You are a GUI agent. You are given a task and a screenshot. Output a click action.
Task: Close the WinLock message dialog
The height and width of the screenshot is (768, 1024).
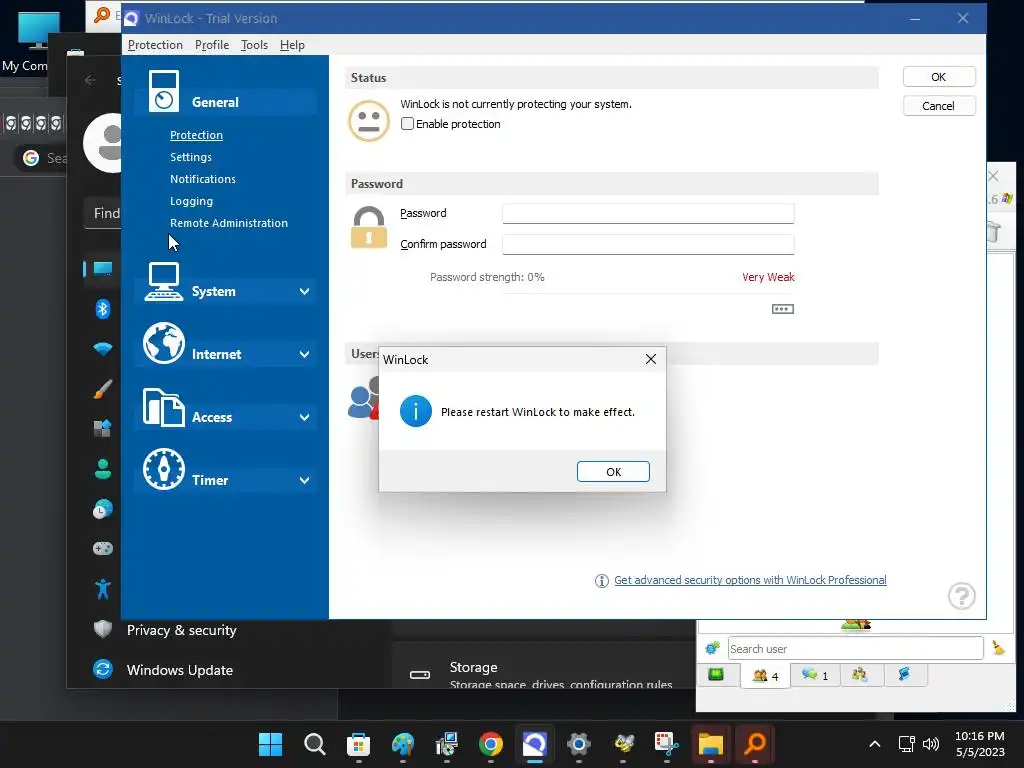650,359
